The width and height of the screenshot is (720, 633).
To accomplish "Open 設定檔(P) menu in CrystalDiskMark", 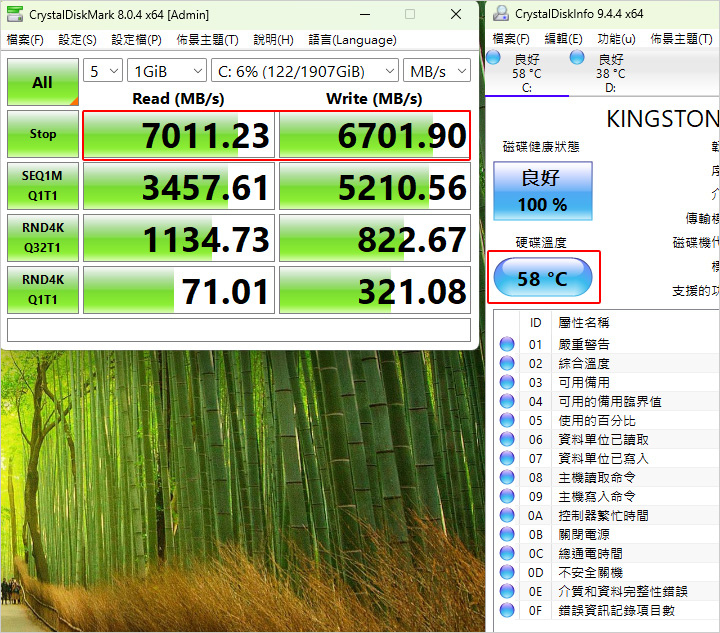I will tap(136, 40).
